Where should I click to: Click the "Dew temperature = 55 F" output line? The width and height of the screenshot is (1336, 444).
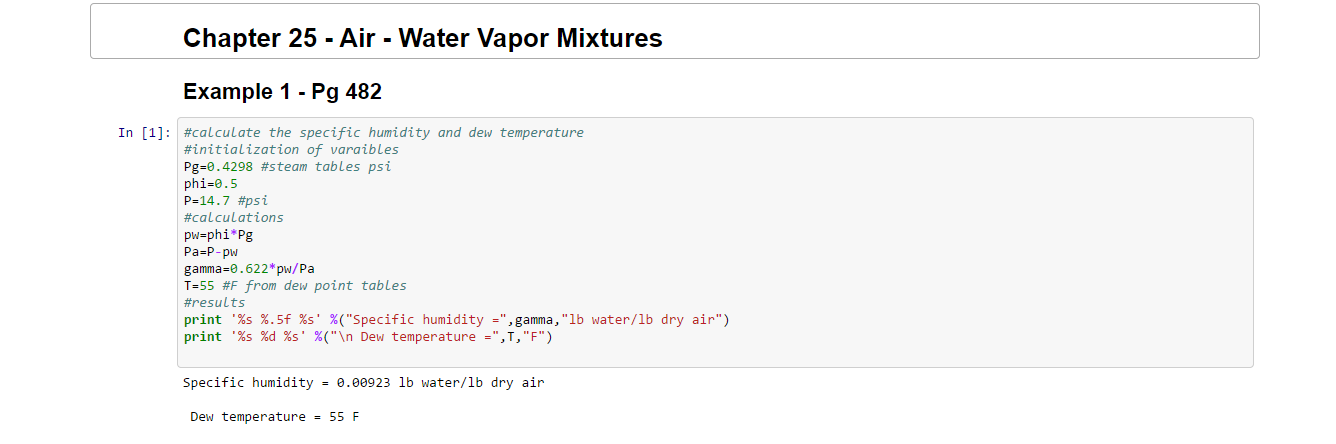pyautogui.click(x=274, y=417)
